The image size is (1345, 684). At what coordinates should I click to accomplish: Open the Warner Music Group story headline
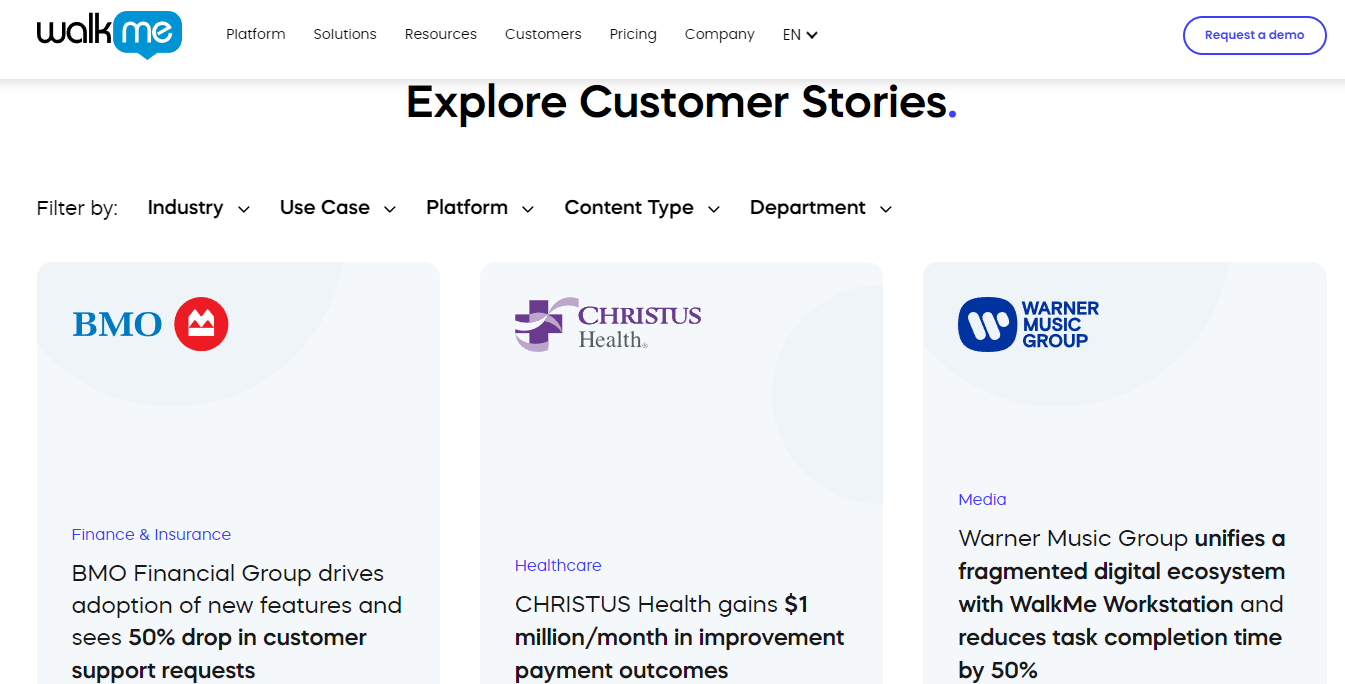click(1122, 604)
